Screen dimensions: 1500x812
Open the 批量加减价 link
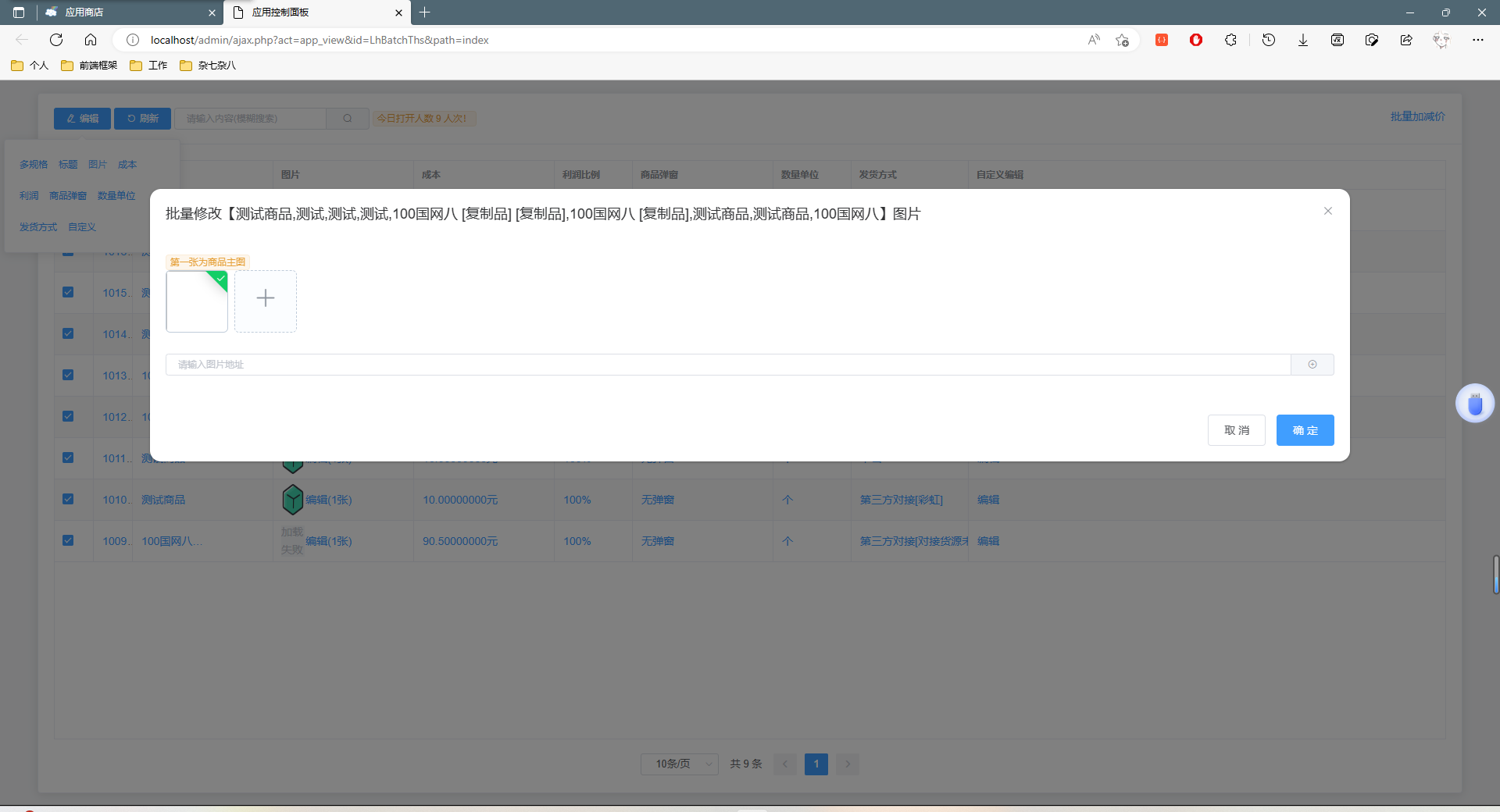[1417, 116]
